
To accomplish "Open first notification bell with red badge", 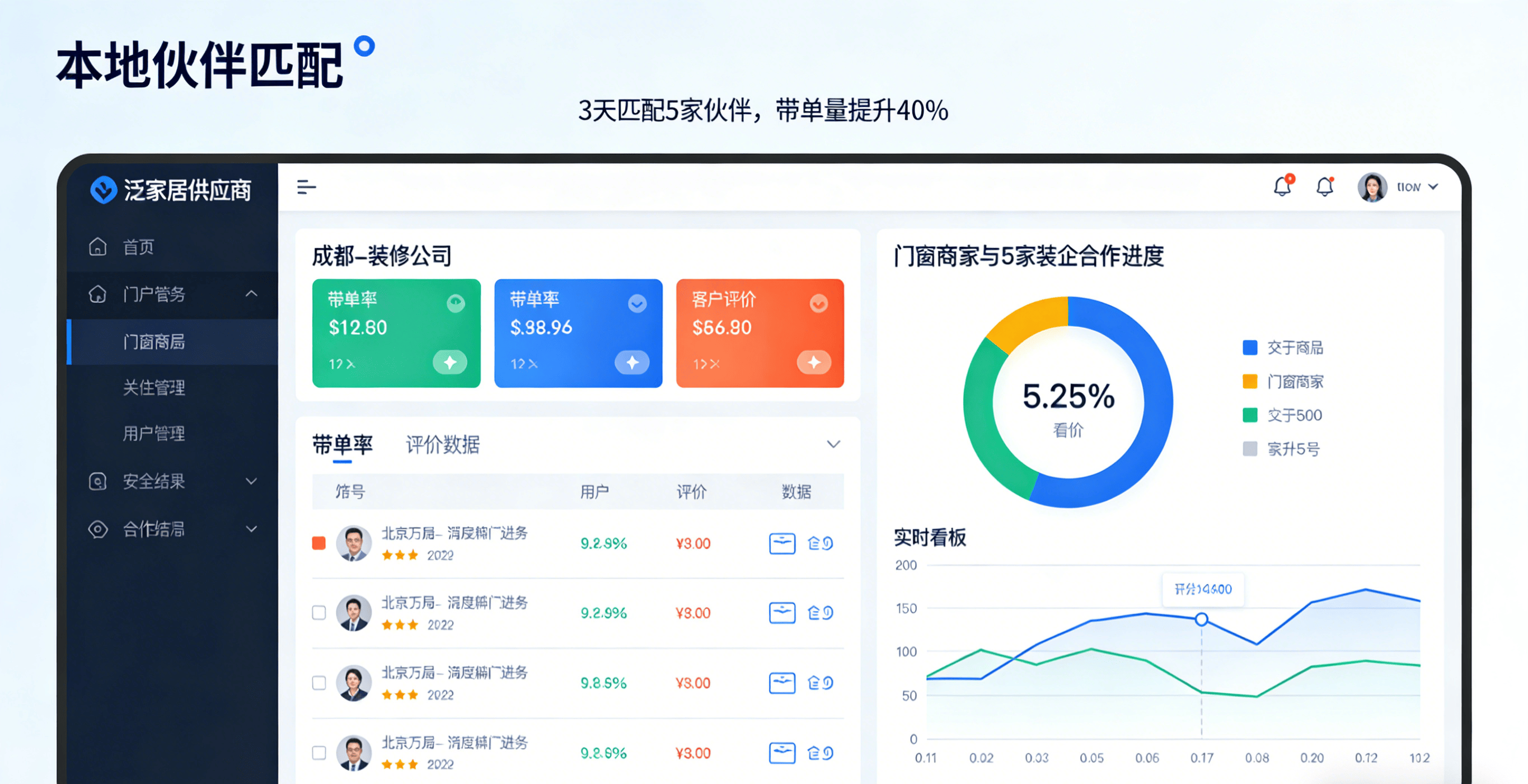I will coord(1282,187).
